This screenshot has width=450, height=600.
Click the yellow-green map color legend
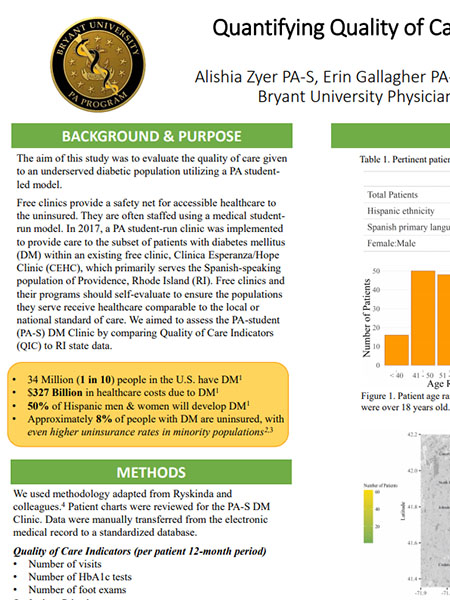pyautogui.click(x=368, y=515)
